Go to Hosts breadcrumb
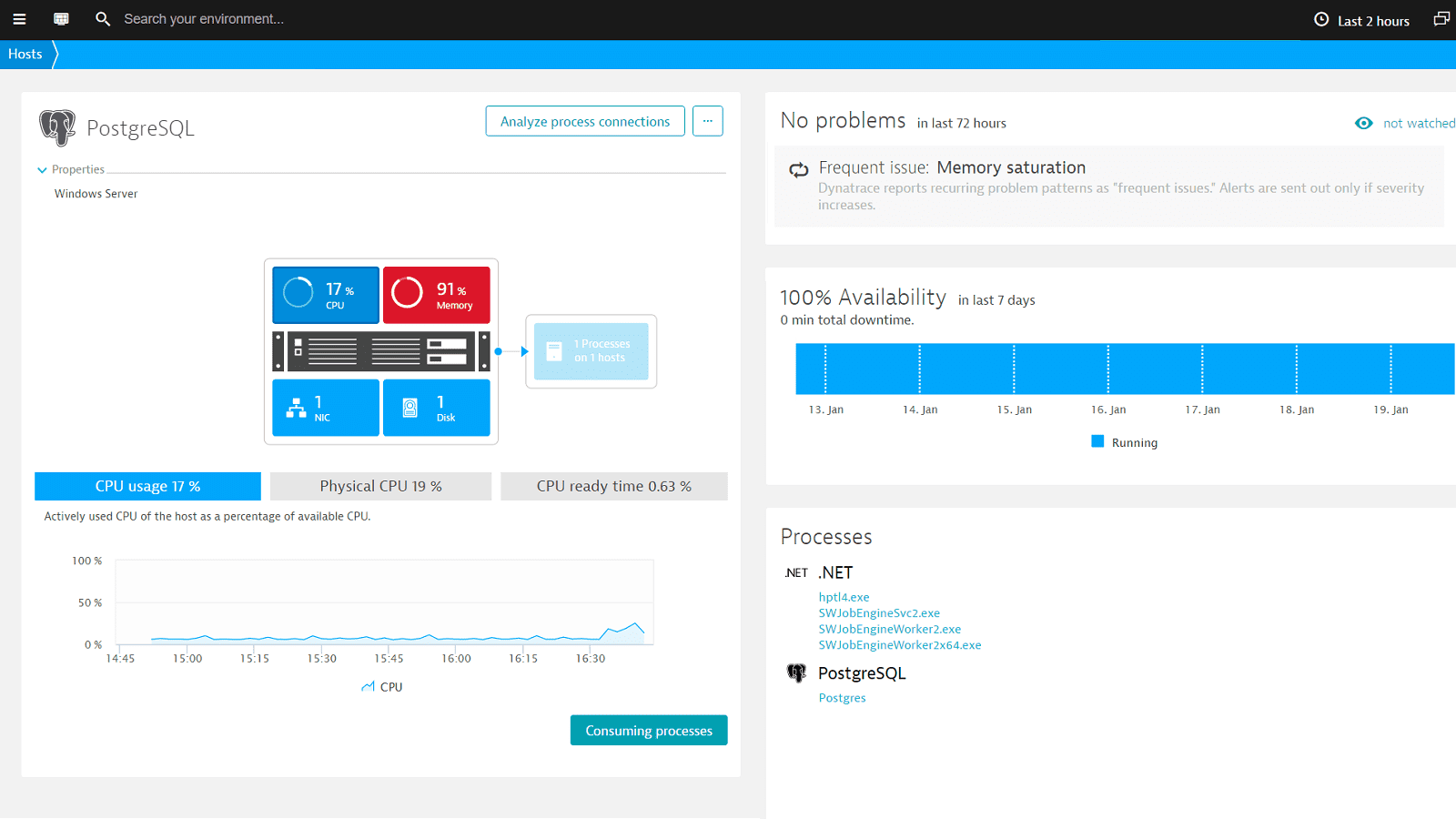Image resolution: width=1456 pixels, height=819 pixels. (x=25, y=55)
